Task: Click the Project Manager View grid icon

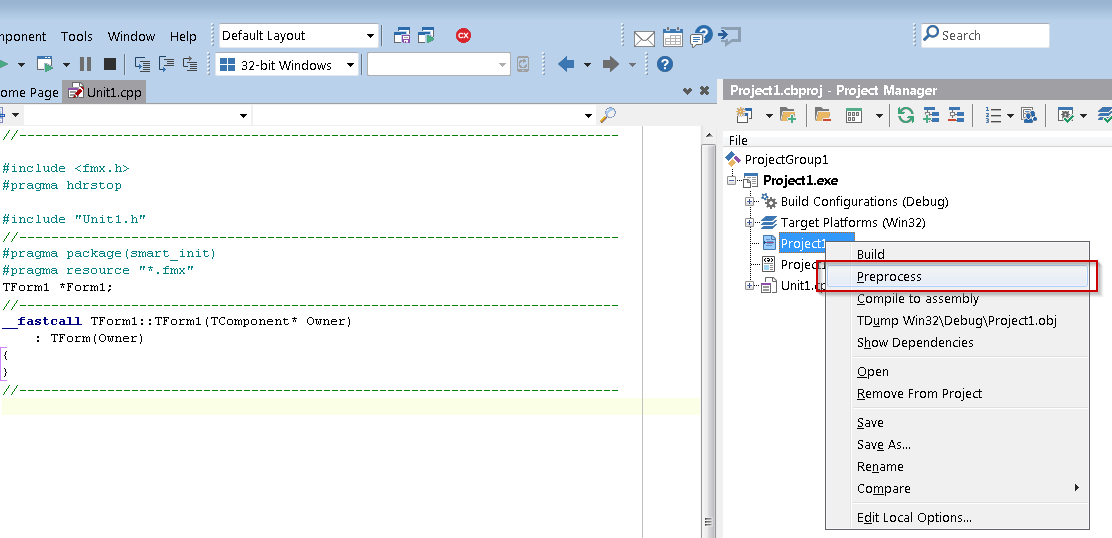Action: (x=854, y=115)
